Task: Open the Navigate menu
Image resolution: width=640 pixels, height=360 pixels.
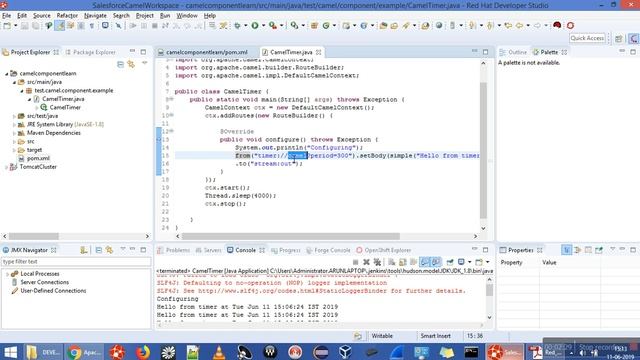Action: coord(95,16)
